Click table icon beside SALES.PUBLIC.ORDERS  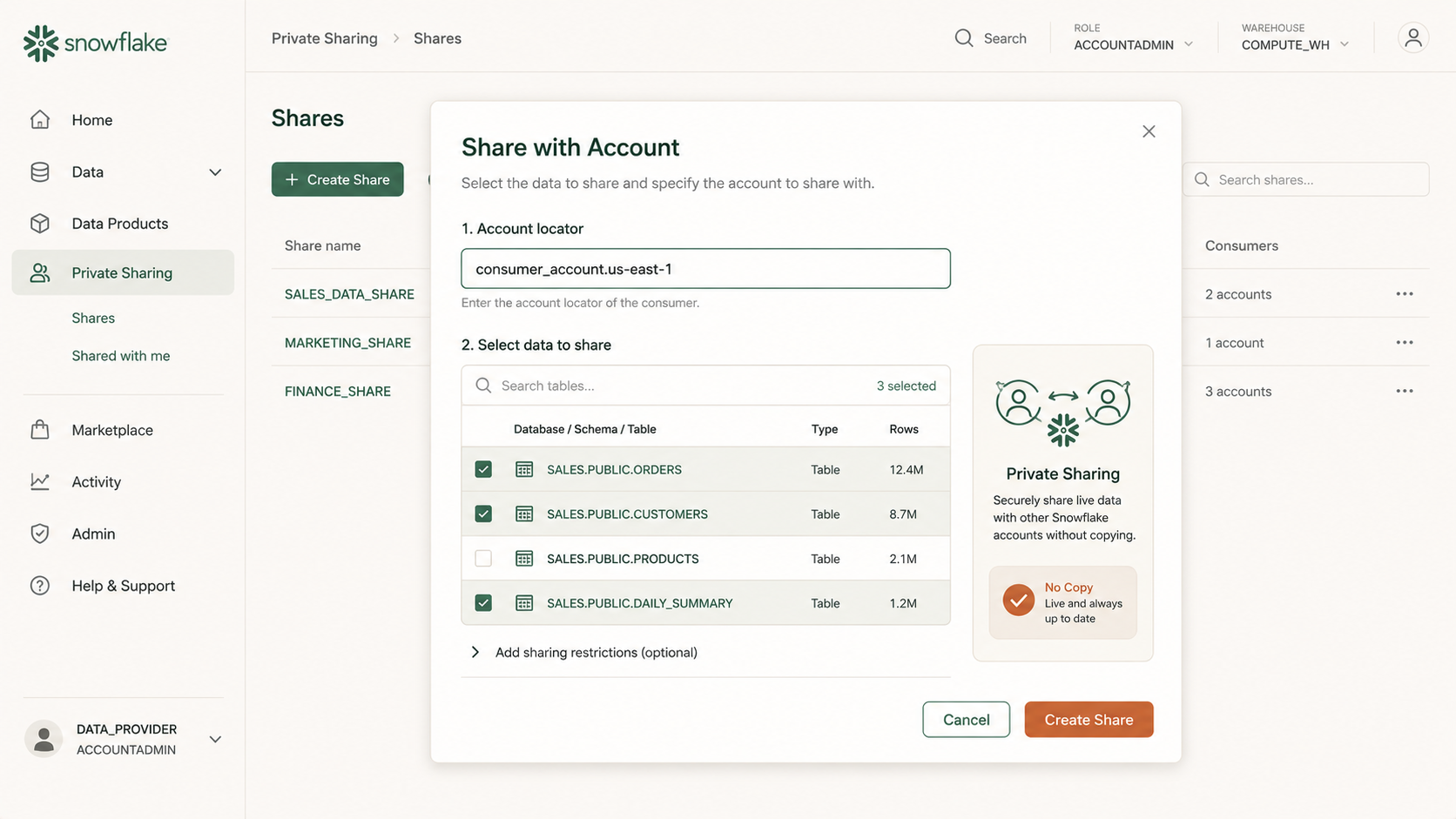(524, 469)
